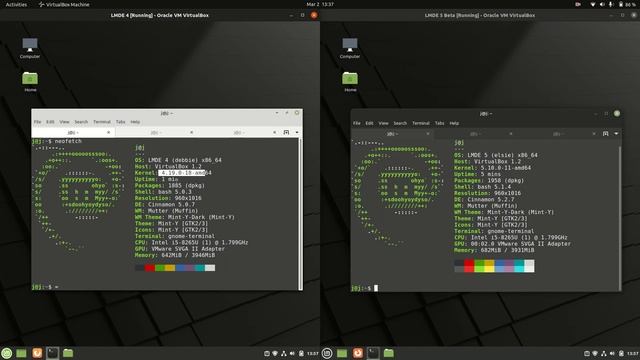This screenshot has width=640, height=360.
Task: Click the volume tray icon in LMDE 5 panel
Action: click(612, 353)
